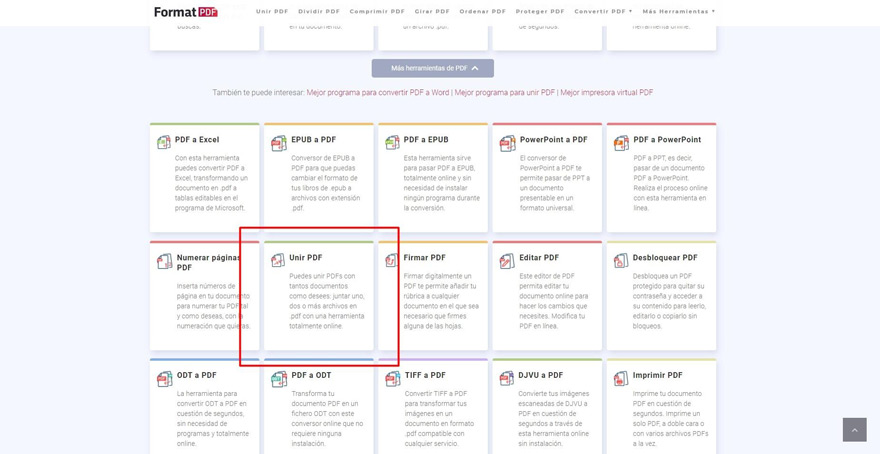
Task: Click the PDF a Excel tool icon
Action: coord(164,143)
